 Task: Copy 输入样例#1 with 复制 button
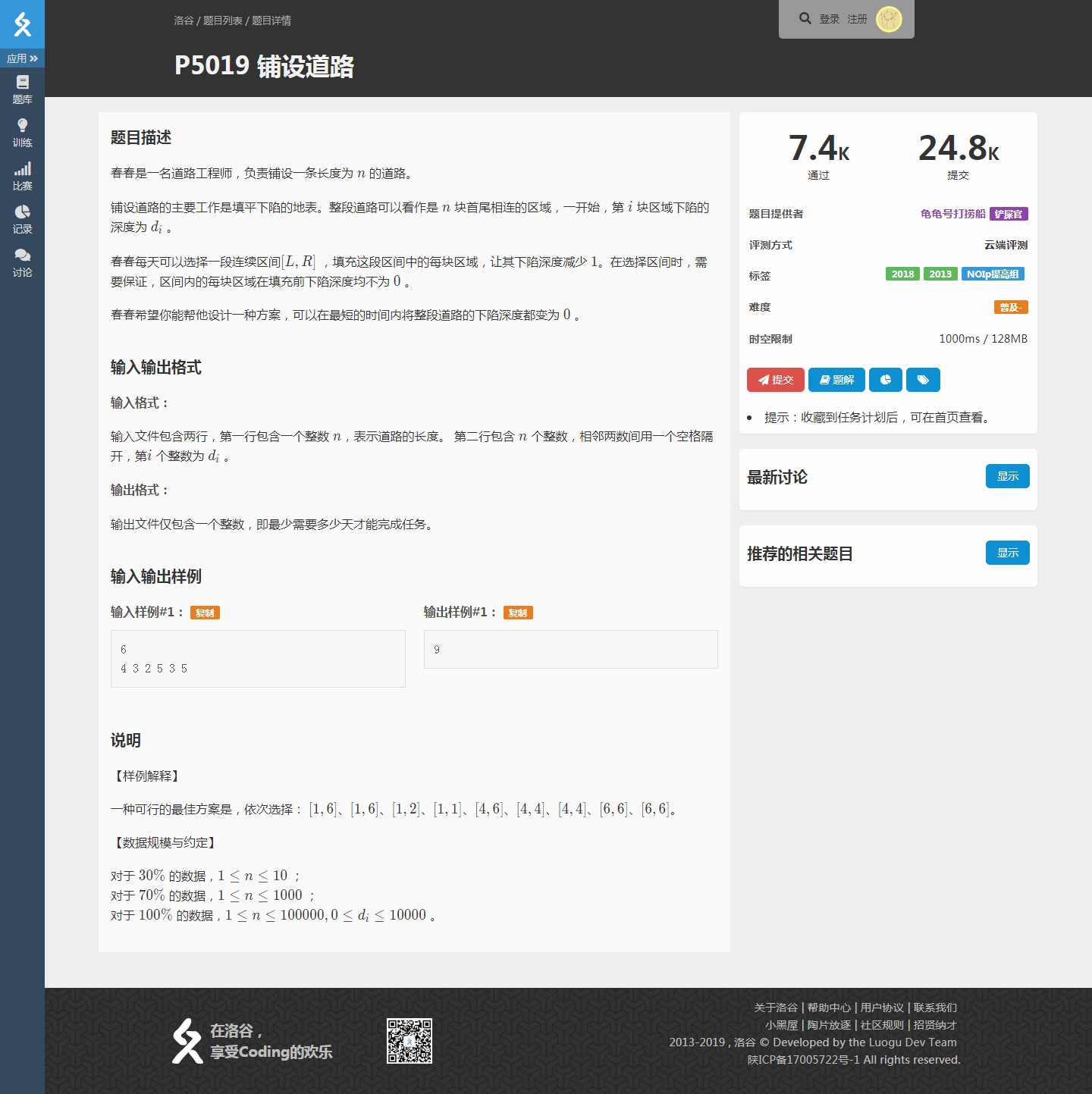click(205, 613)
